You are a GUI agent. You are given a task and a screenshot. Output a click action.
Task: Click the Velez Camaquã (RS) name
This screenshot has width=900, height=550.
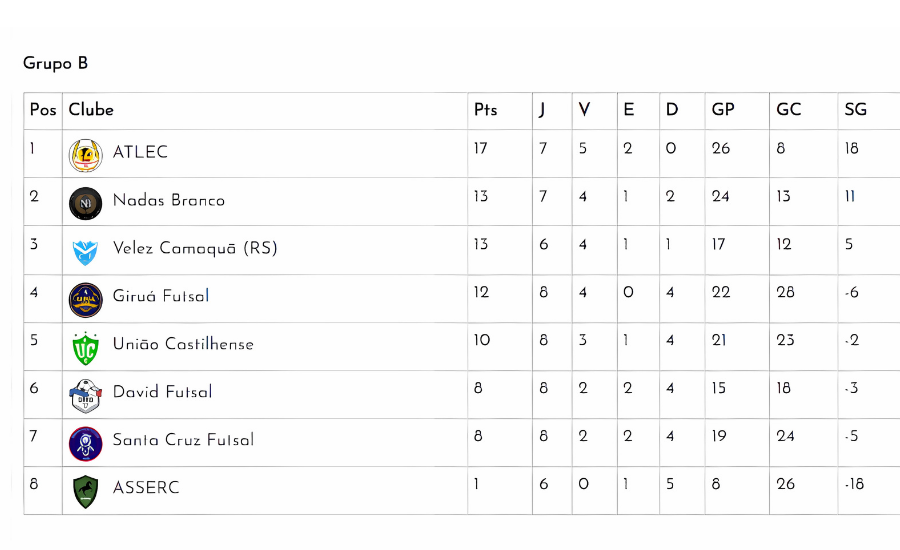click(195, 248)
